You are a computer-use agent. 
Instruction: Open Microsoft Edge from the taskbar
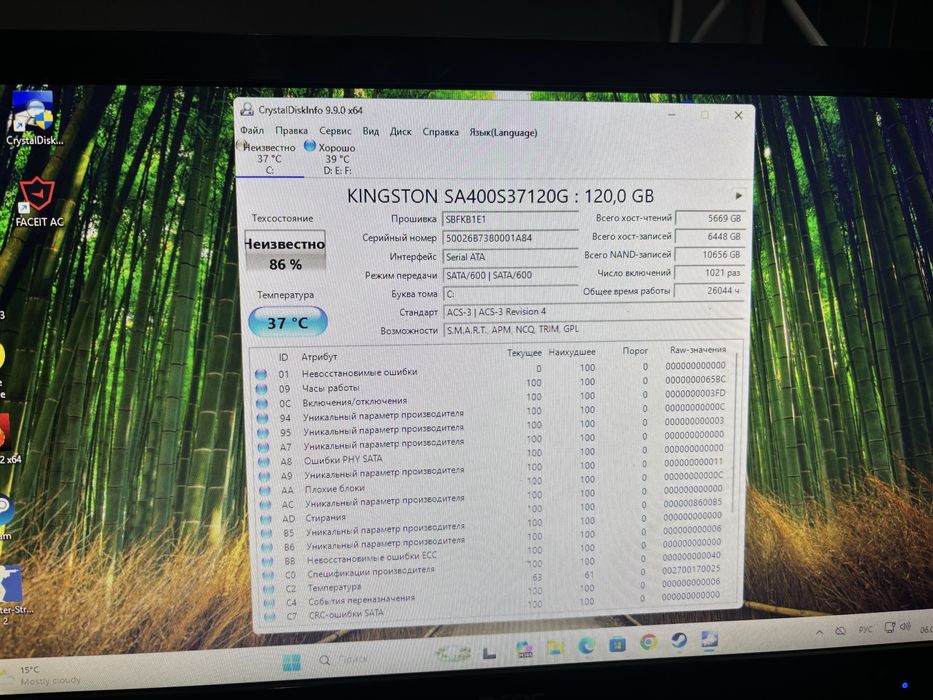point(586,645)
